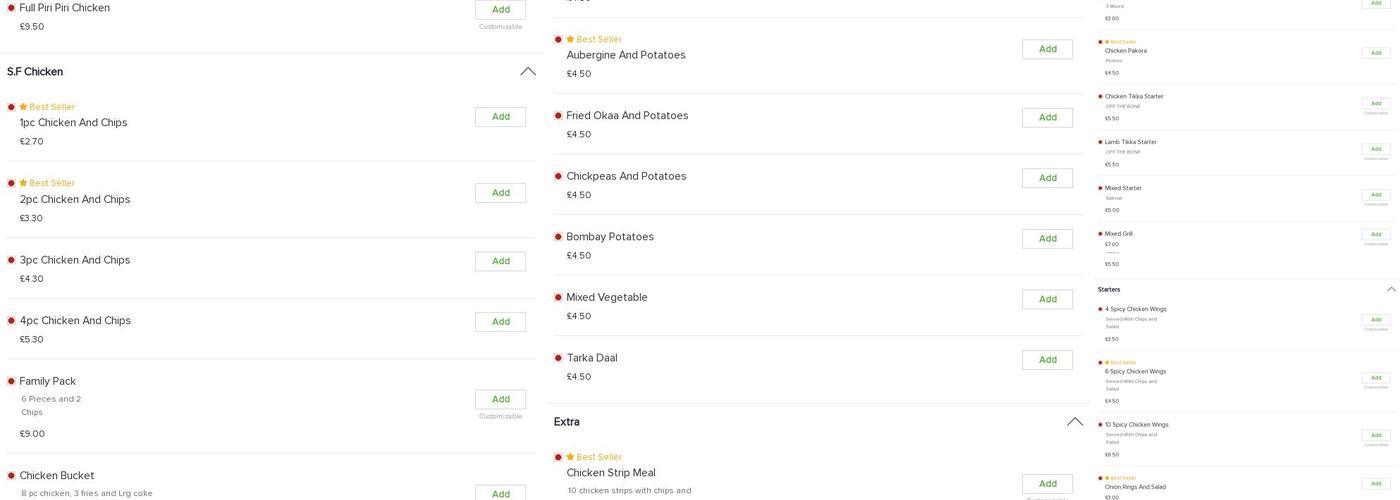This screenshot has width=1400, height=500.
Task: Click red food-type dot beside Chicken Bucket
Action: coord(11,476)
